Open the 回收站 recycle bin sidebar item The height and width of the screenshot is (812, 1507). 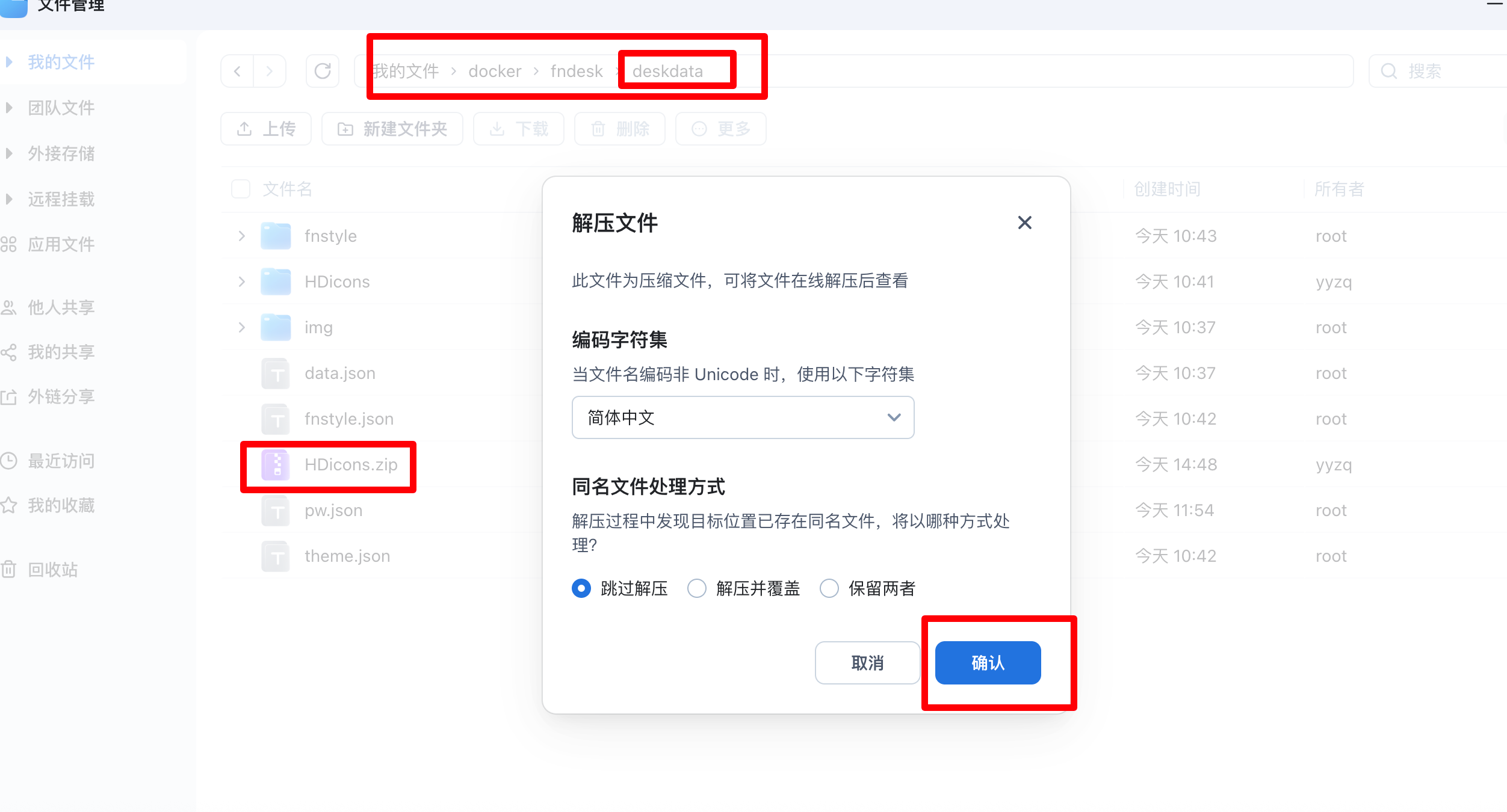[x=53, y=569]
